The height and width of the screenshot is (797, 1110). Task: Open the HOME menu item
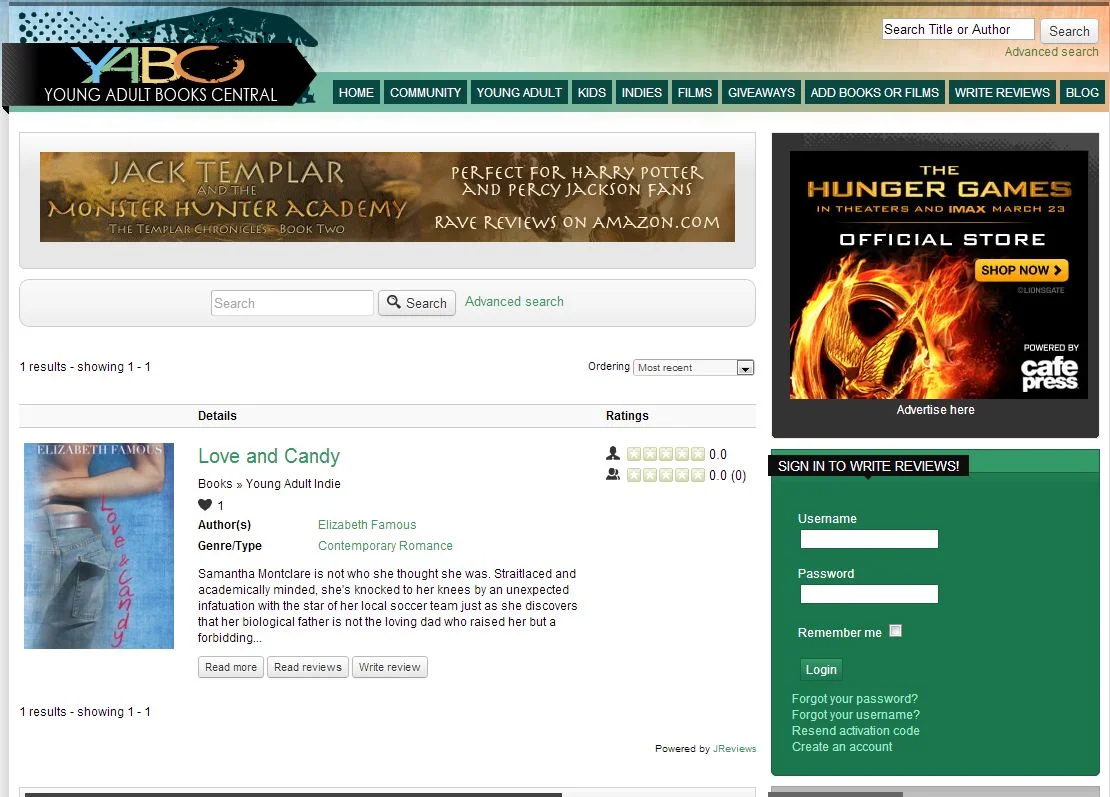click(x=356, y=93)
